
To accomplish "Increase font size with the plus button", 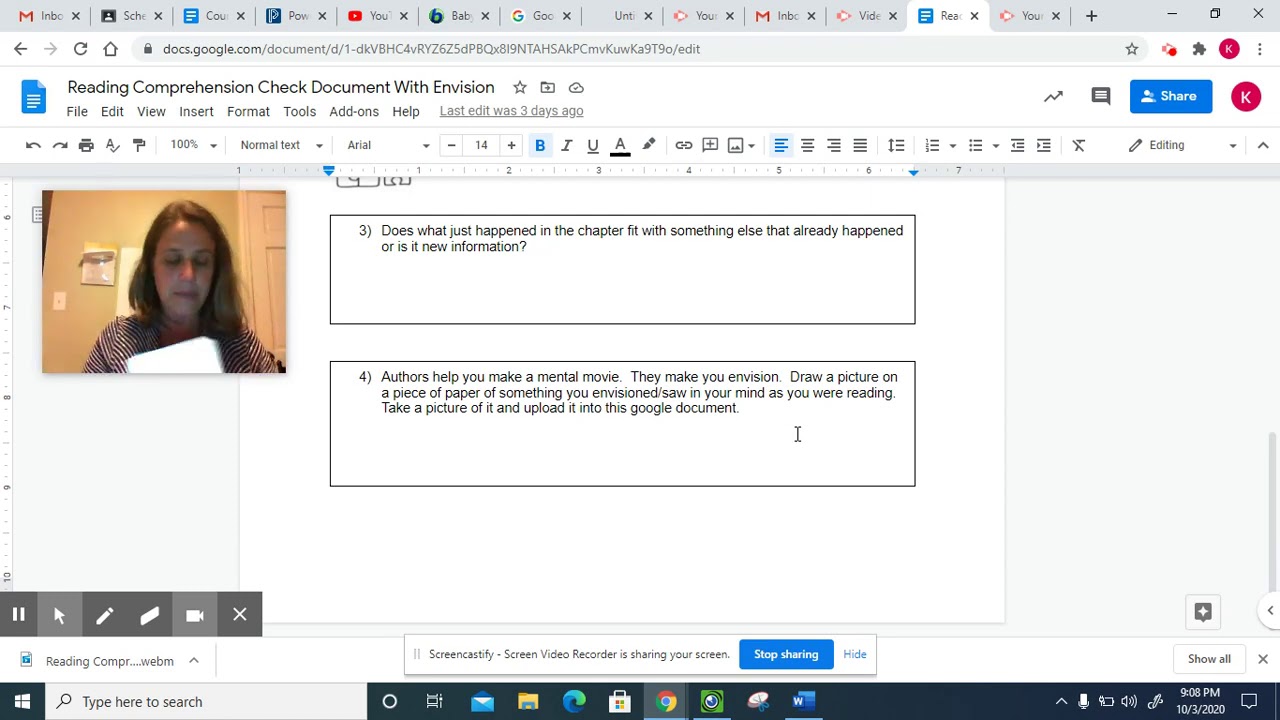I will tap(511, 145).
